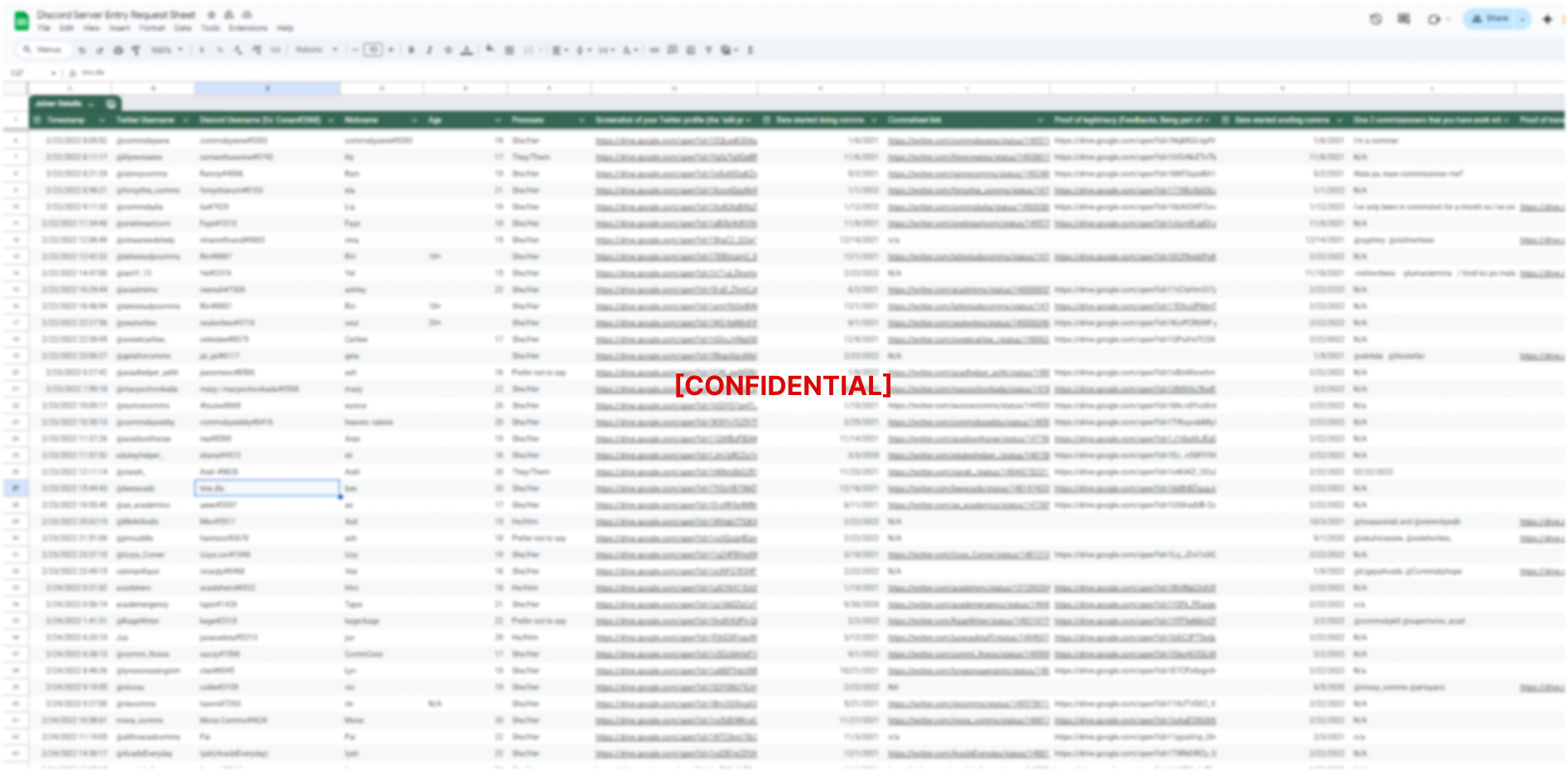The image size is (1568, 771).
Task: Click the Create a filter funnel icon
Action: [x=709, y=51]
